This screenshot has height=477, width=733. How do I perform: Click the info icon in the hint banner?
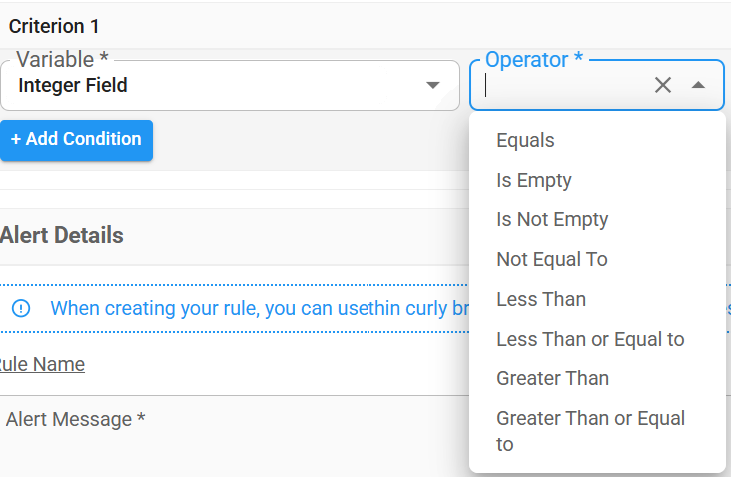(20, 308)
